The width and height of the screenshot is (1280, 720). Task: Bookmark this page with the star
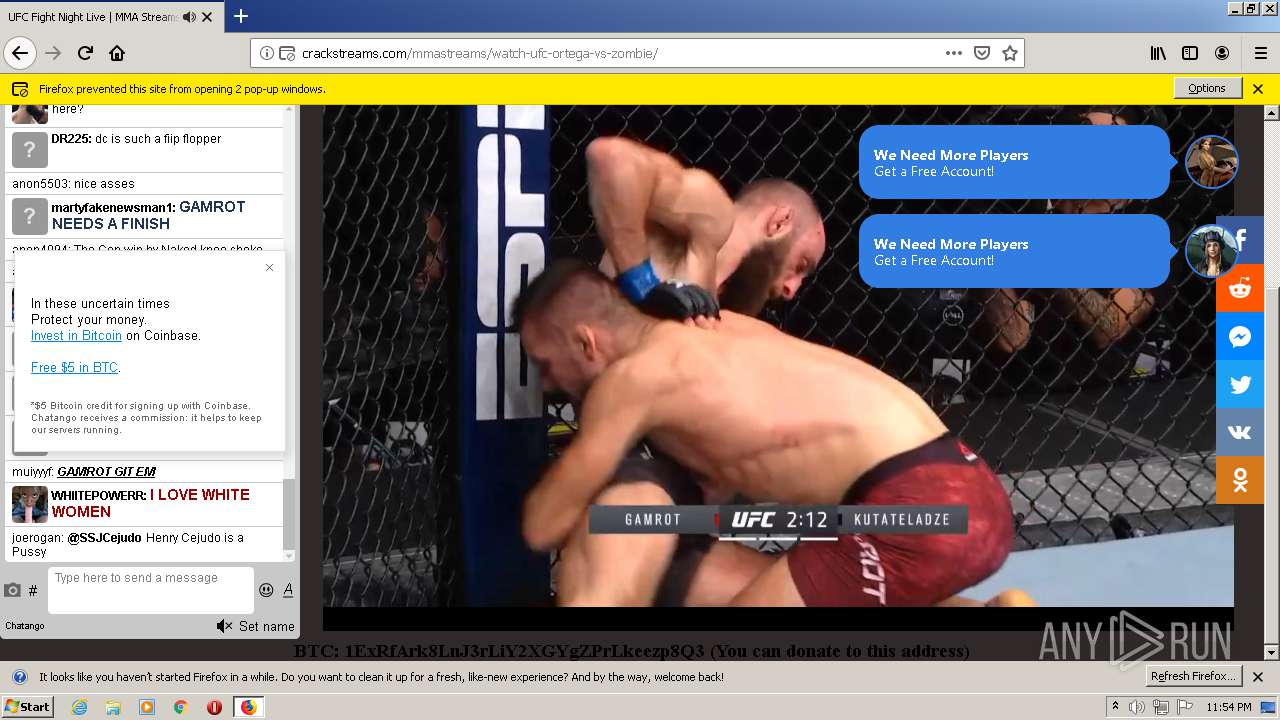coord(1010,53)
